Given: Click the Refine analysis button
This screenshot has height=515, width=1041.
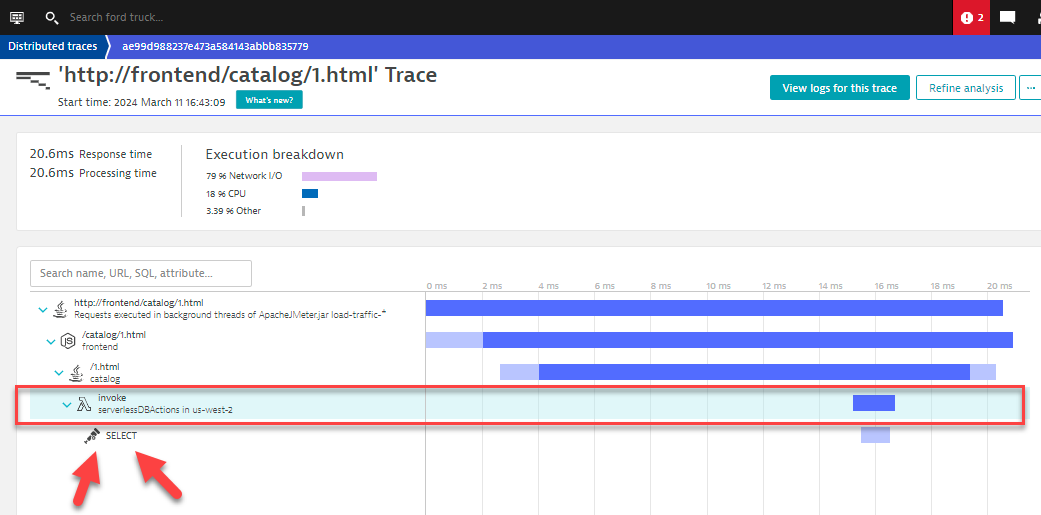Looking at the screenshot, I should click(x=965, y=88).
